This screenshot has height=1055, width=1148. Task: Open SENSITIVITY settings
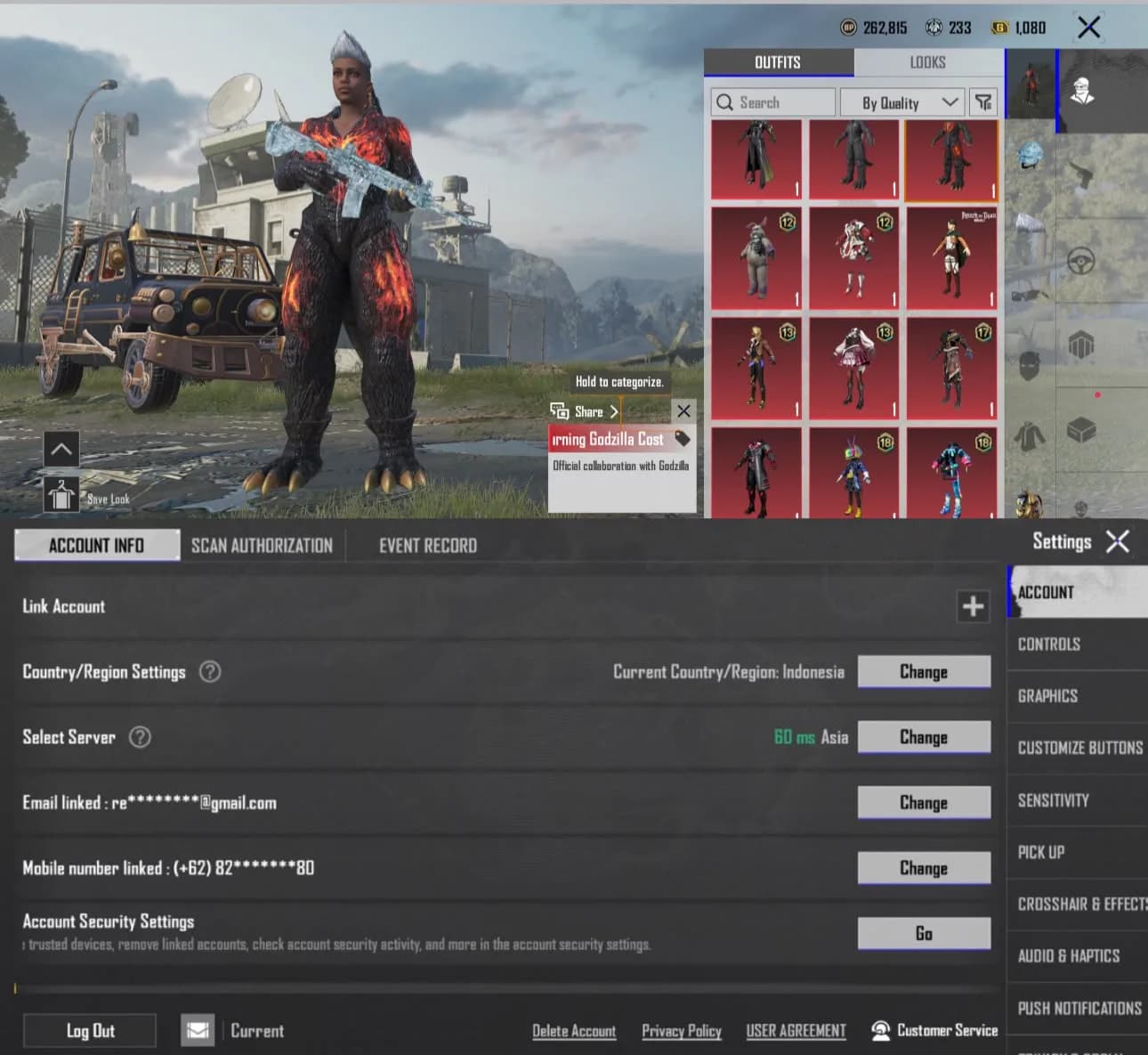(1078, 800)
